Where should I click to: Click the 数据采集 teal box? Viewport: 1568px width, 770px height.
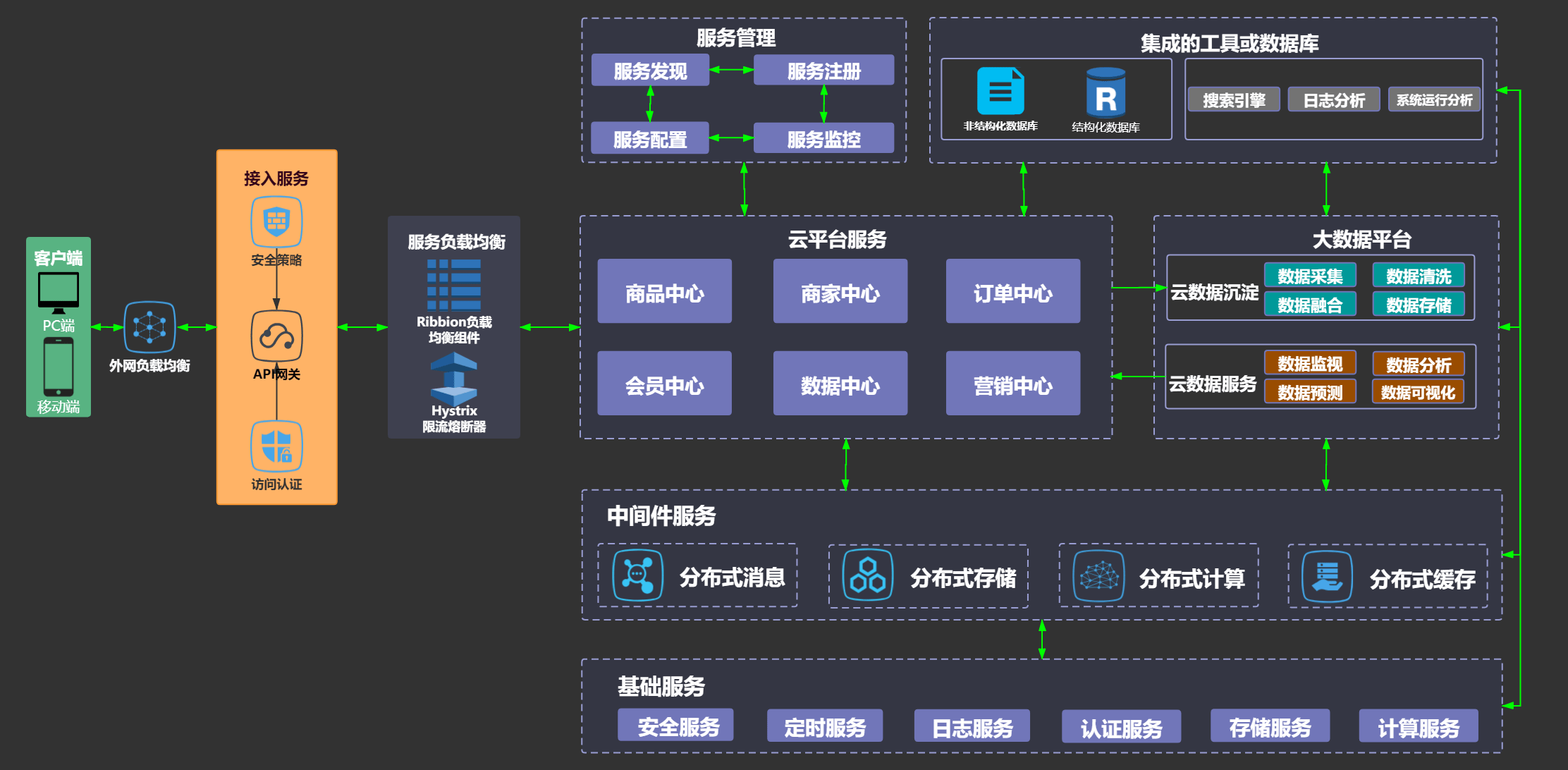pos(1310,276)
